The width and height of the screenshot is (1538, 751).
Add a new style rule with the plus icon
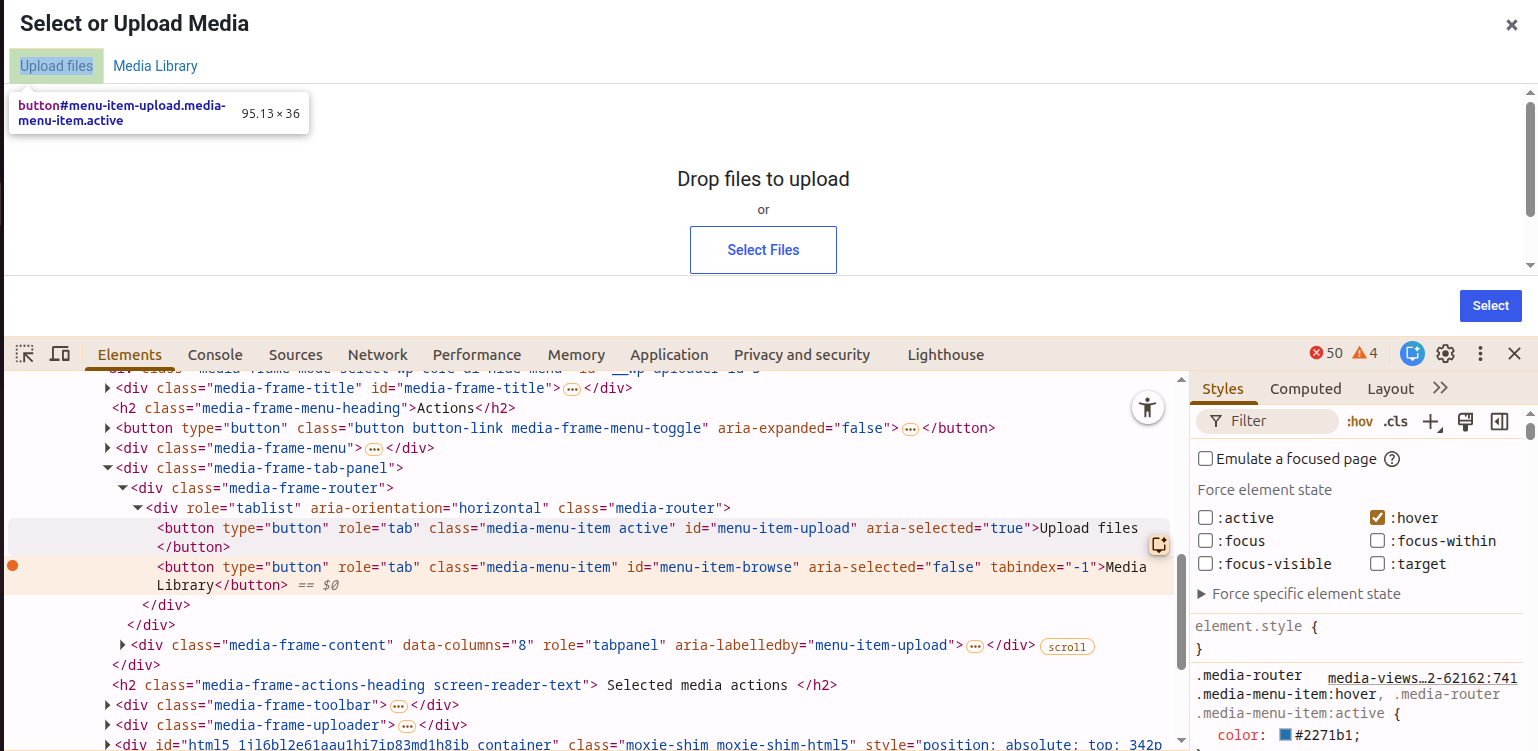[1432, 422]
